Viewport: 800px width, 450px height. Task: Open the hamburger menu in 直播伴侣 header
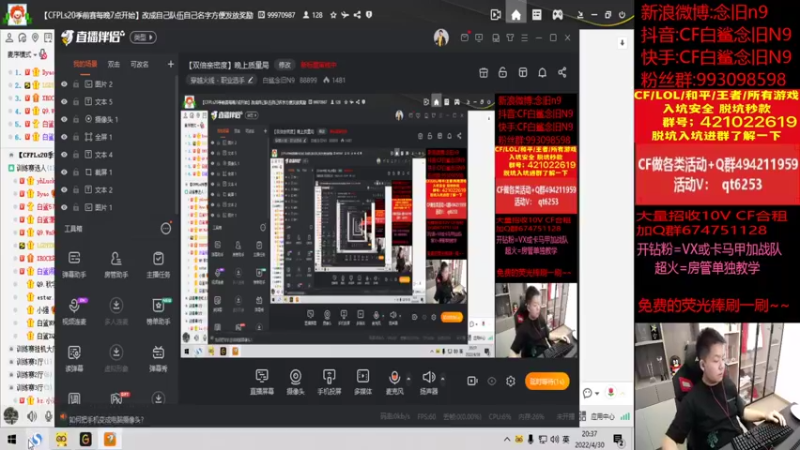[524, 37]
